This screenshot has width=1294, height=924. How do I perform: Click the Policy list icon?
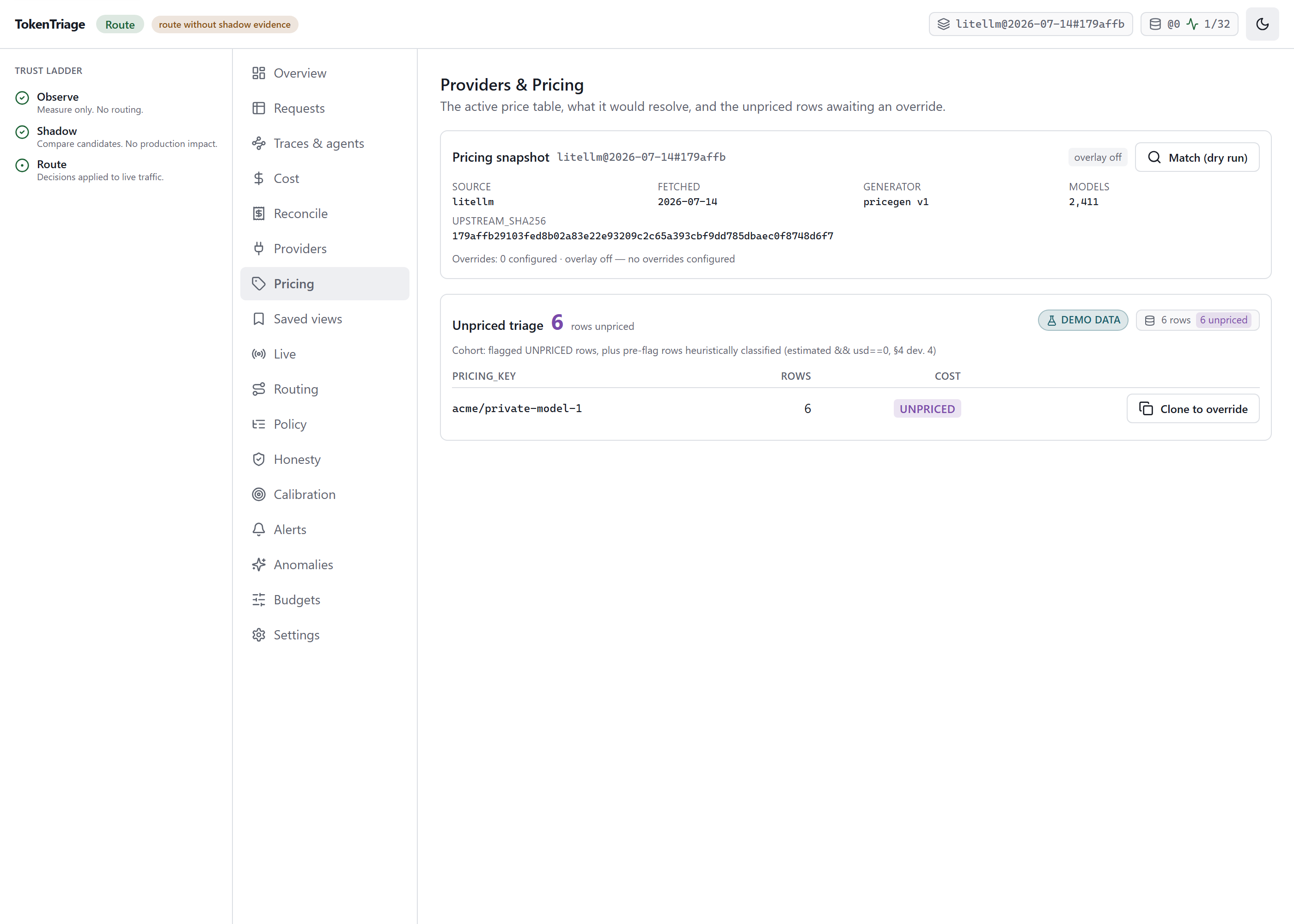(258, 425)
